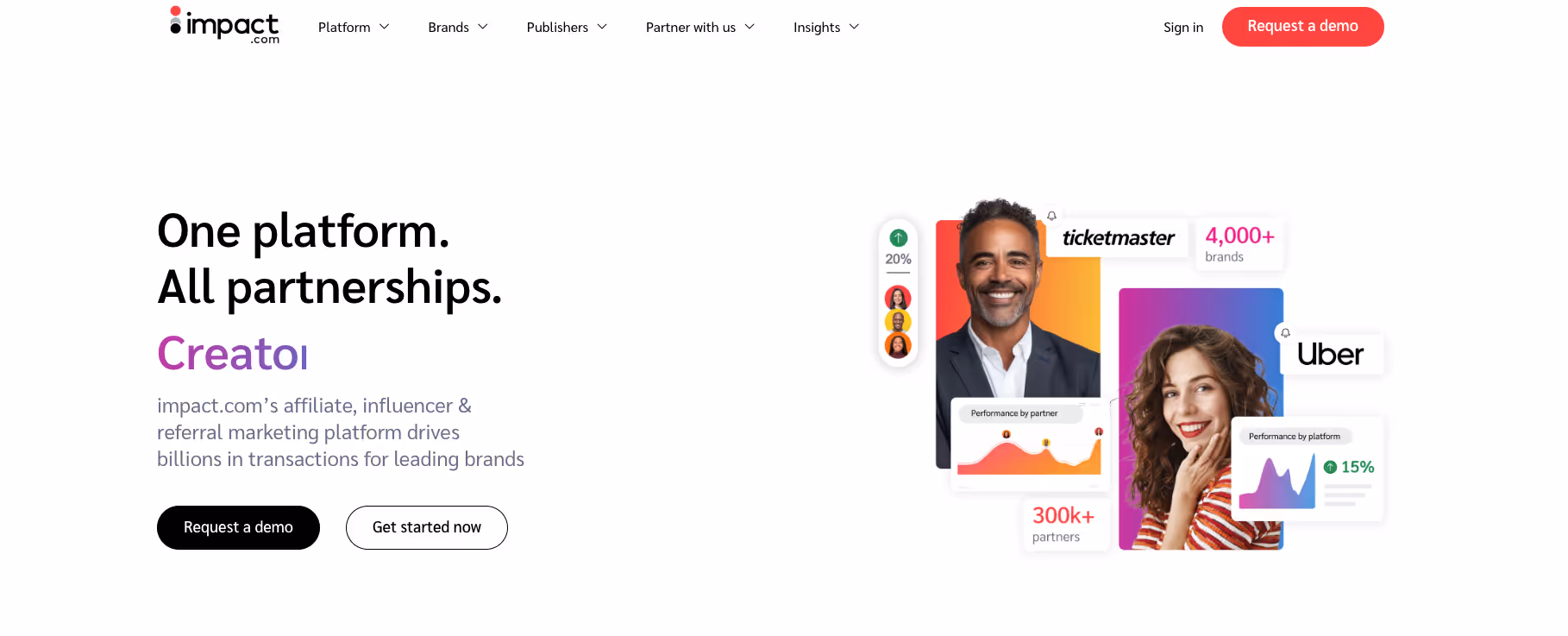The width and height of the screenshot is (1568, 636).
Task: Click the red Request a demo button
Action: tap(1302, 26)
